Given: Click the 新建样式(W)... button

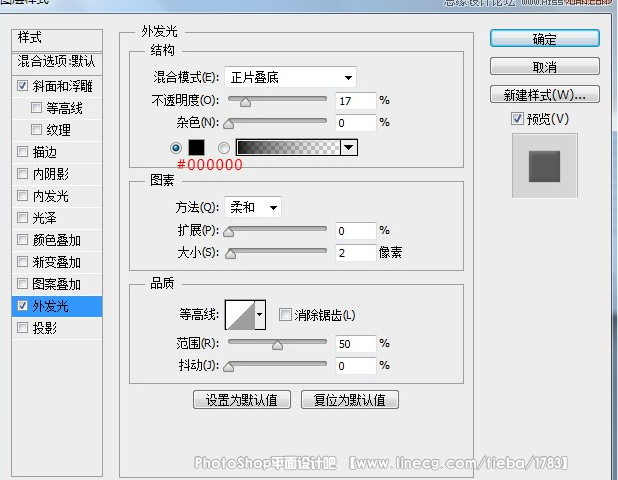Looking at the screenshot, I should [545, 95].
